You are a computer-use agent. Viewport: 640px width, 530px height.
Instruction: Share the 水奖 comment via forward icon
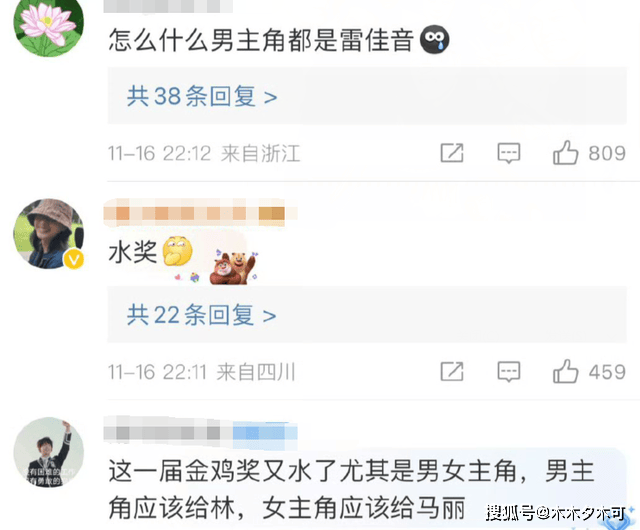(x=452, y=372)
